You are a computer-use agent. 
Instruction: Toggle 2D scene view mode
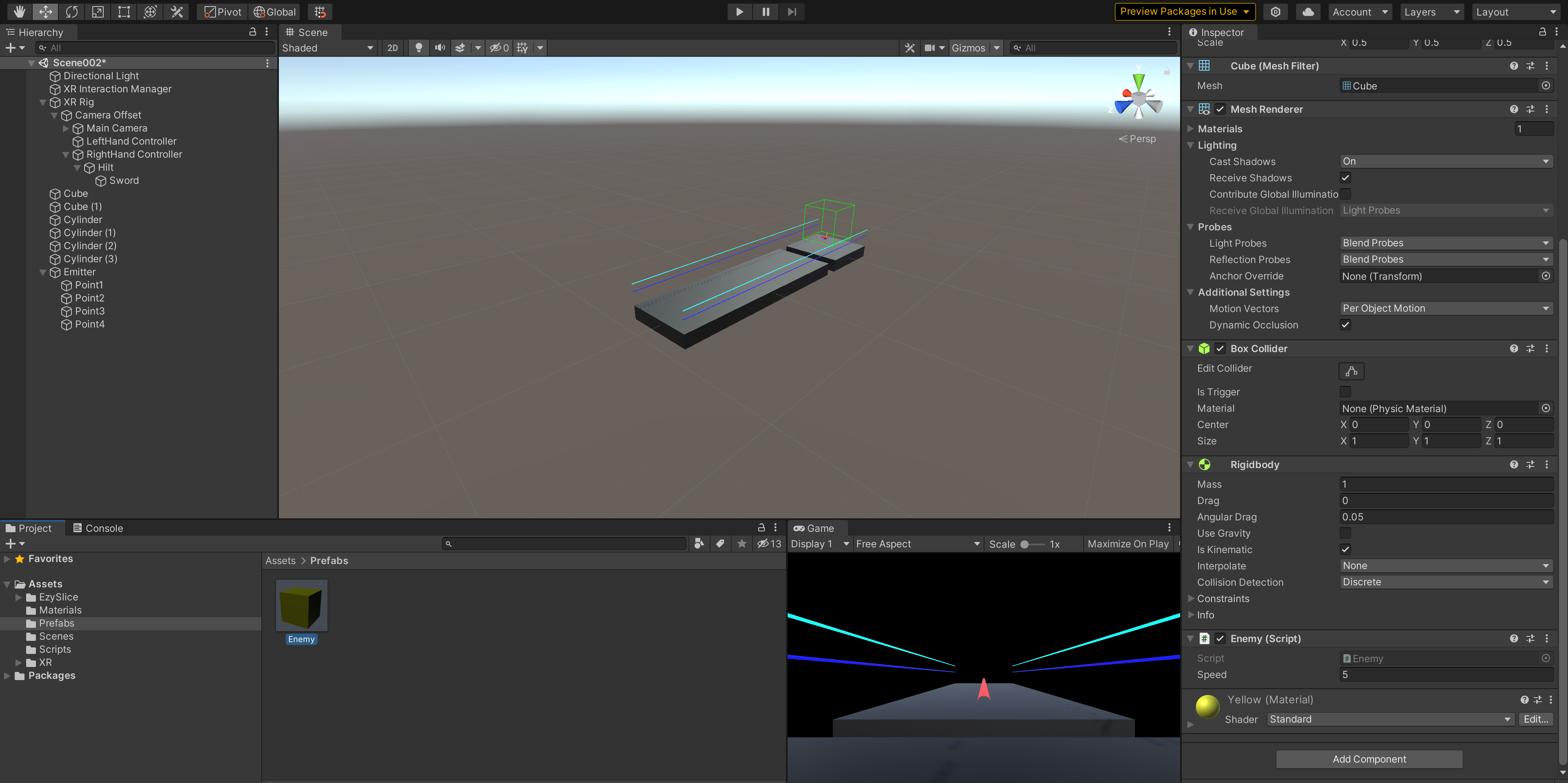tap(392, 47)
